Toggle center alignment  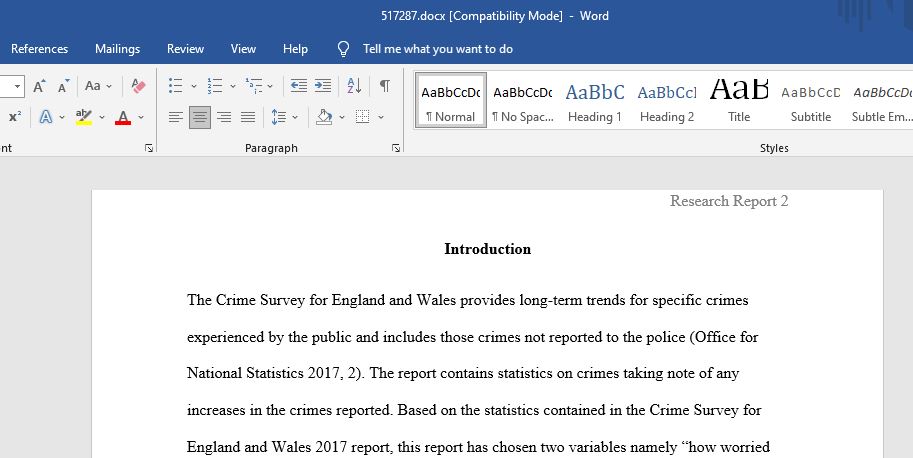click(200, 117)
